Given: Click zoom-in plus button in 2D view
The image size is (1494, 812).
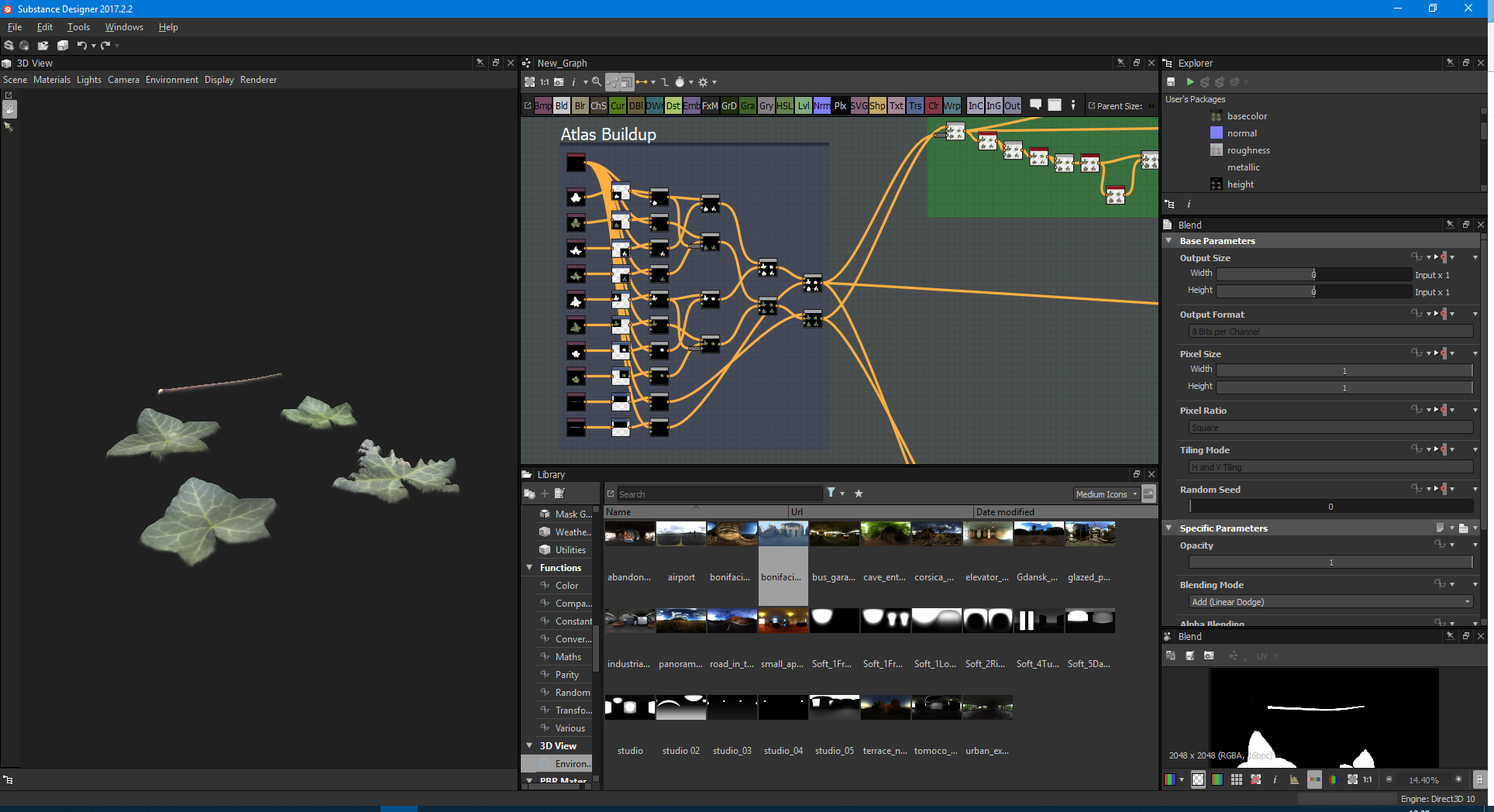Looking at the screenshot, I should [x=1458, y=779].
